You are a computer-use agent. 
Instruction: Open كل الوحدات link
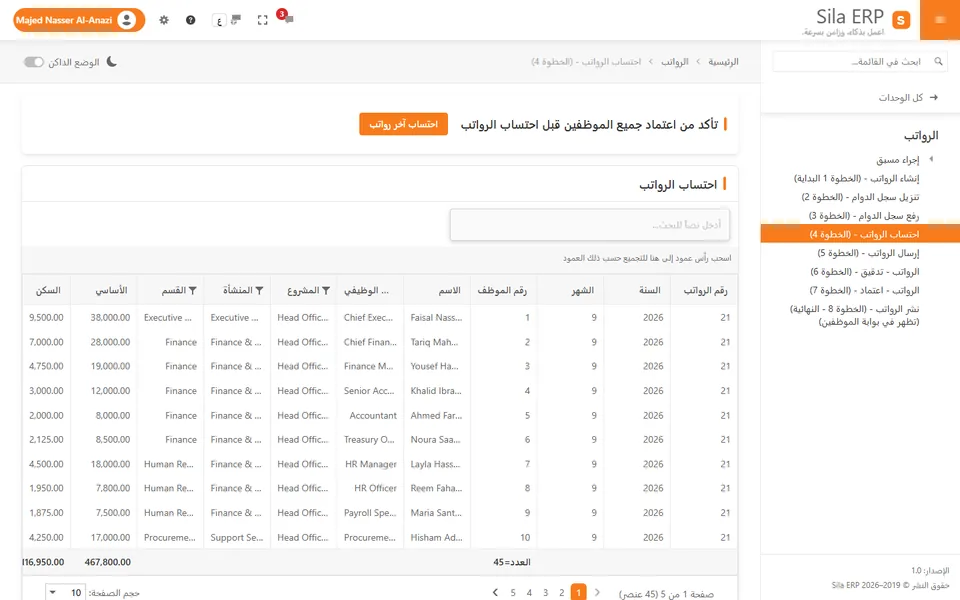901,97
